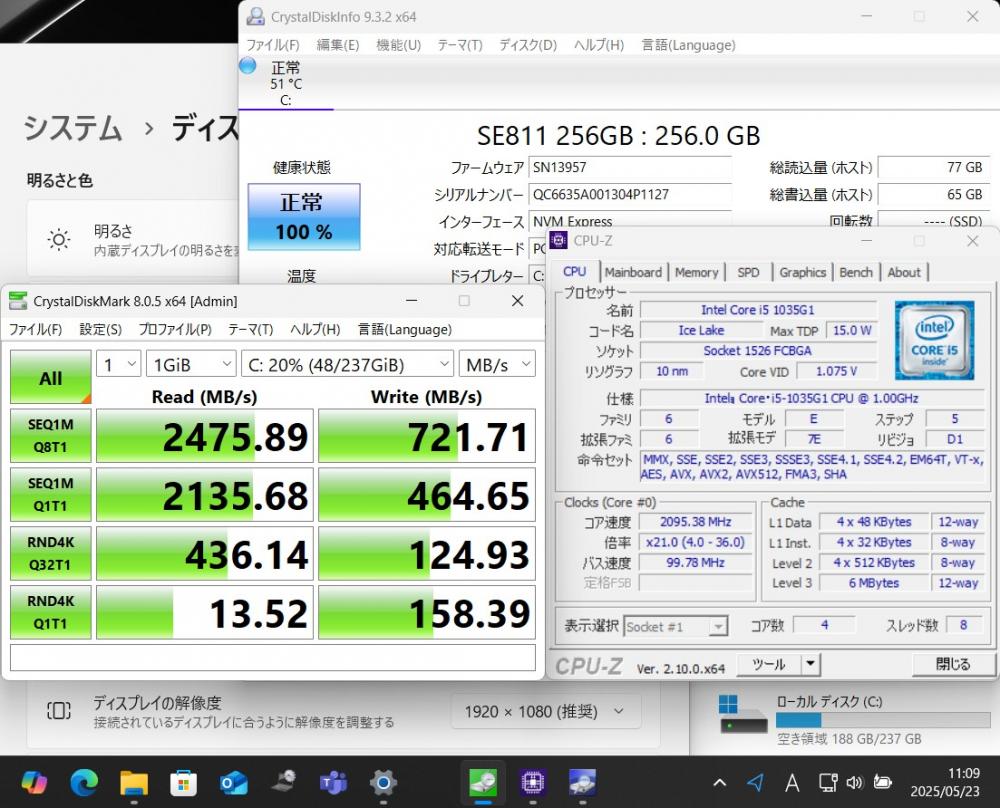This screenshot has height=808, width=1000.
Task: Open Microsoft Teams taskbar icon
Action: (334, 782)
